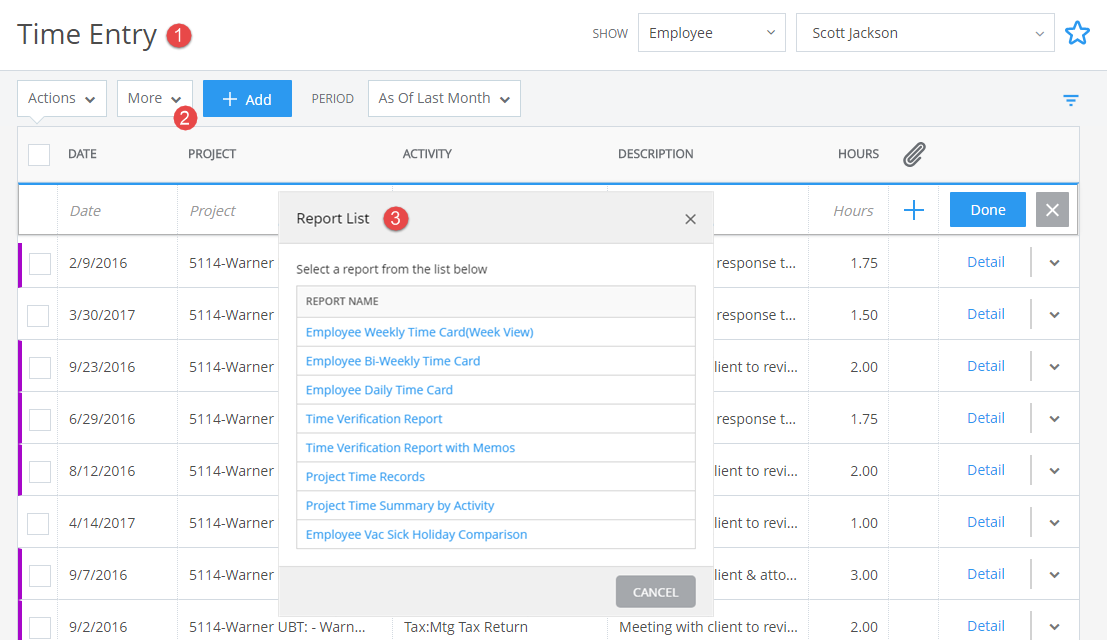The width and height of the screenshot is (1107, 640).
Task: Click the 5114-Warner UBT project cell
Action: pyautogui.click(x=277, y=627)
